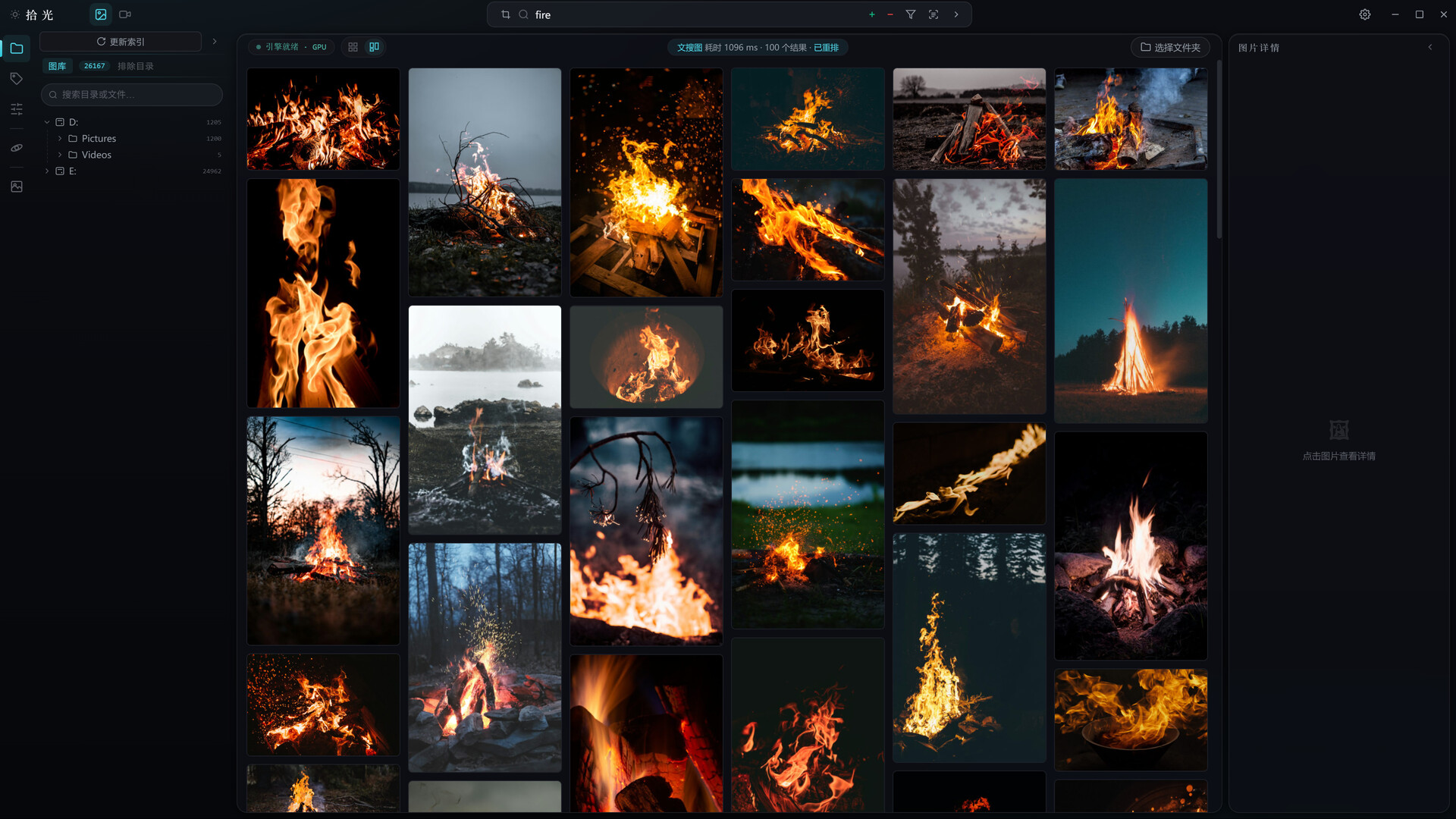Viewport: 1456px width, 819px height.
Task: Select the 排除目录 tab
Action: pyautogui.click(x=136, y=66)
